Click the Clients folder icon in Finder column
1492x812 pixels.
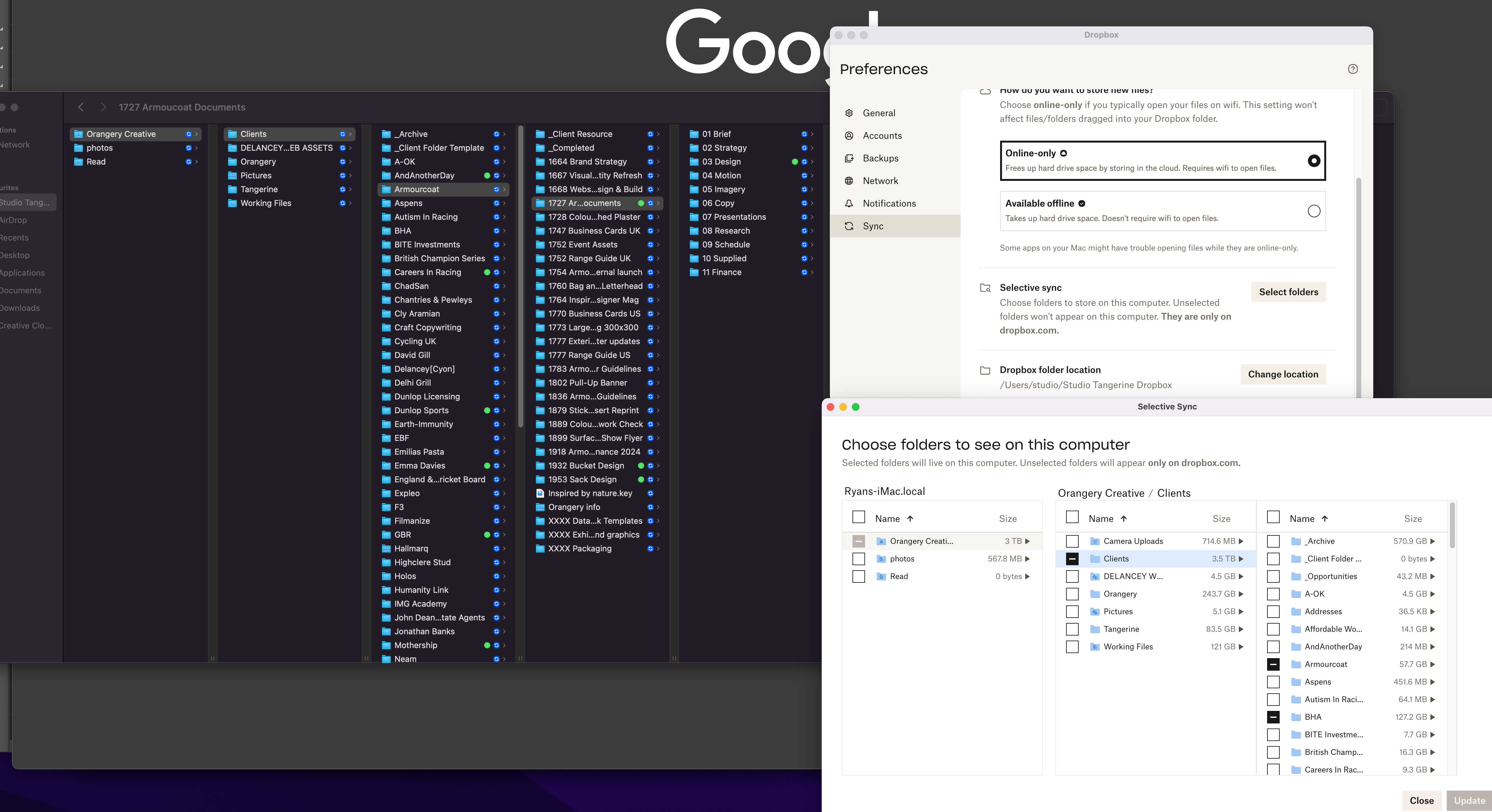232,134
